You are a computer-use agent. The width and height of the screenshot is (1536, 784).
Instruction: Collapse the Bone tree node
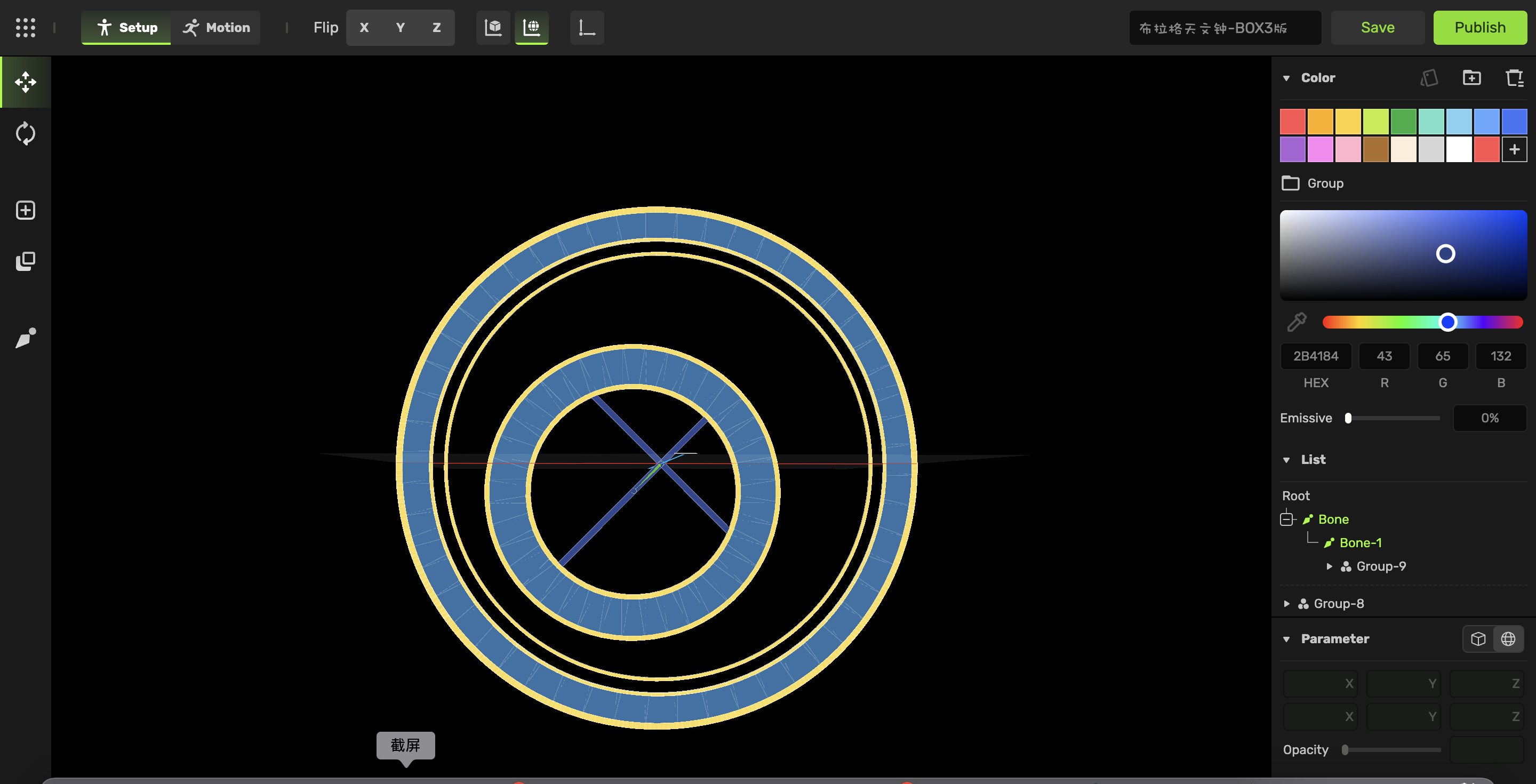click(1286, 519)
